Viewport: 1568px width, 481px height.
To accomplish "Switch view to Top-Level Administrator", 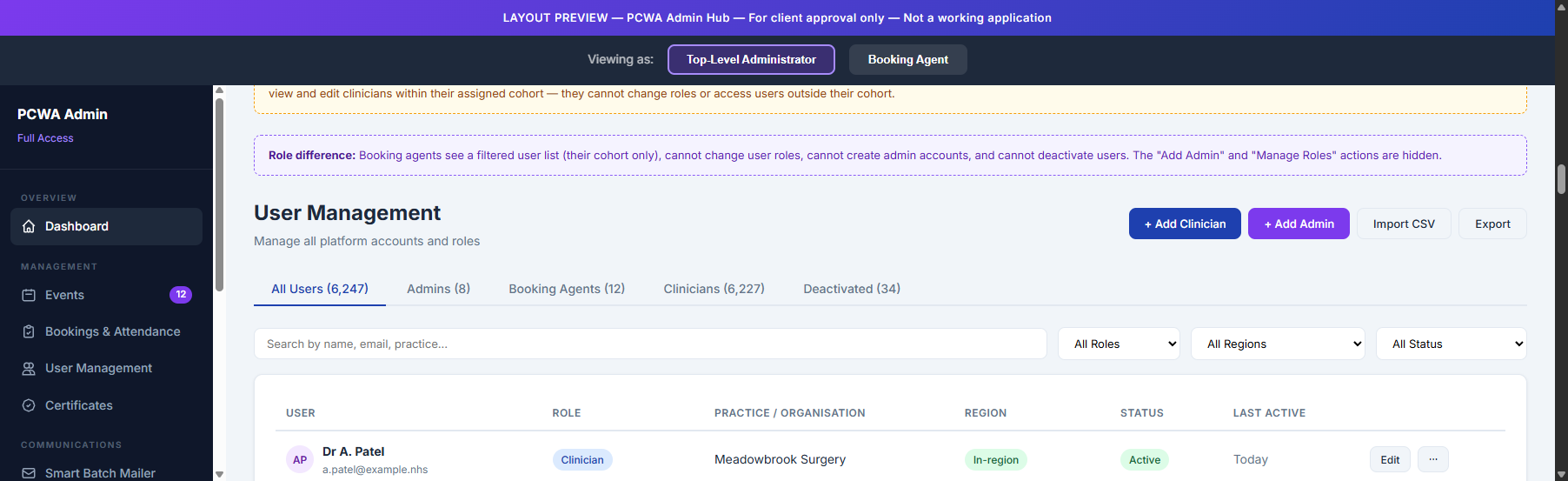I will pos(751,60).
